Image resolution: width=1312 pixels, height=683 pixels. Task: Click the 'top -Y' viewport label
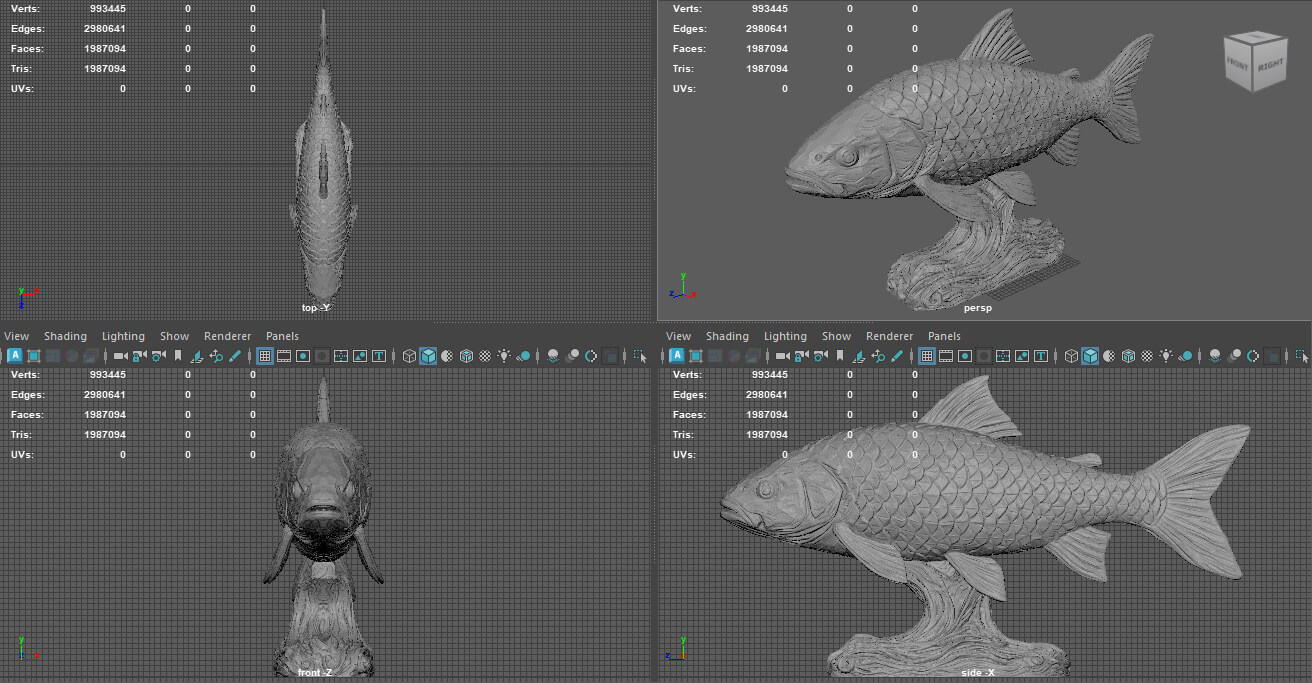pos(316,308)
